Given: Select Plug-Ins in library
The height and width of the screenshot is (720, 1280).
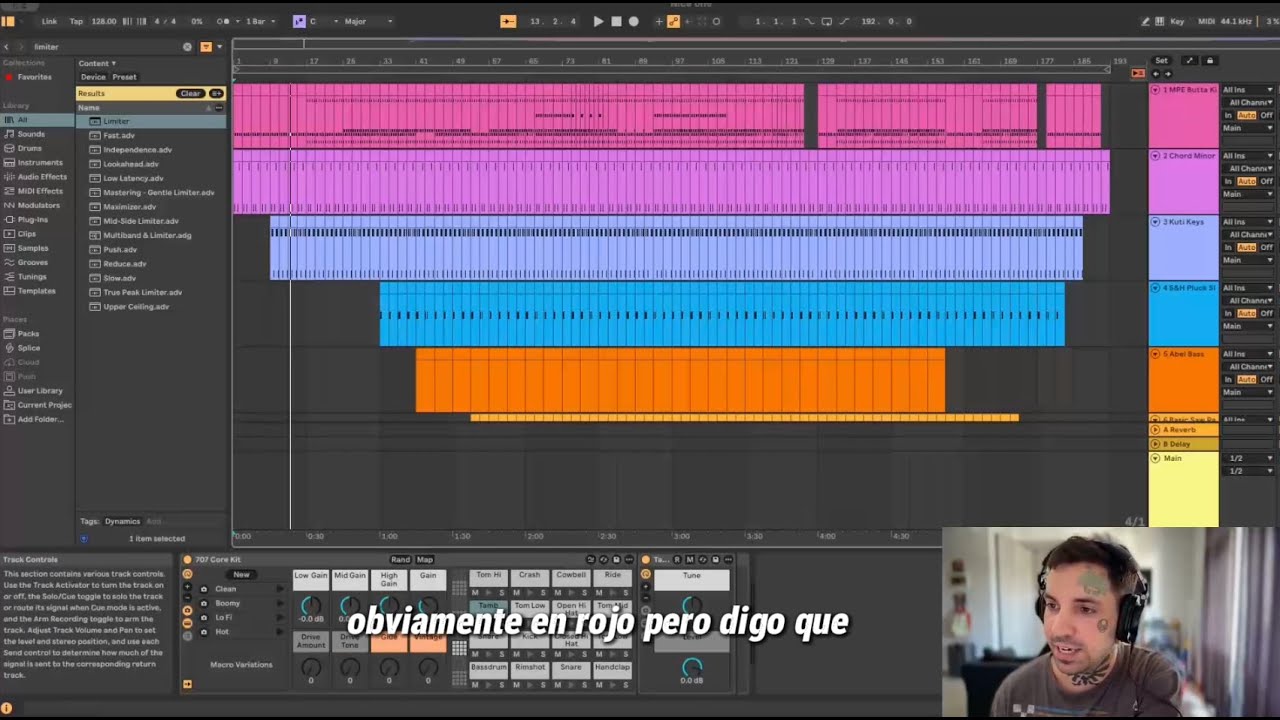Looking at the screenshot, I should point(33,219).
